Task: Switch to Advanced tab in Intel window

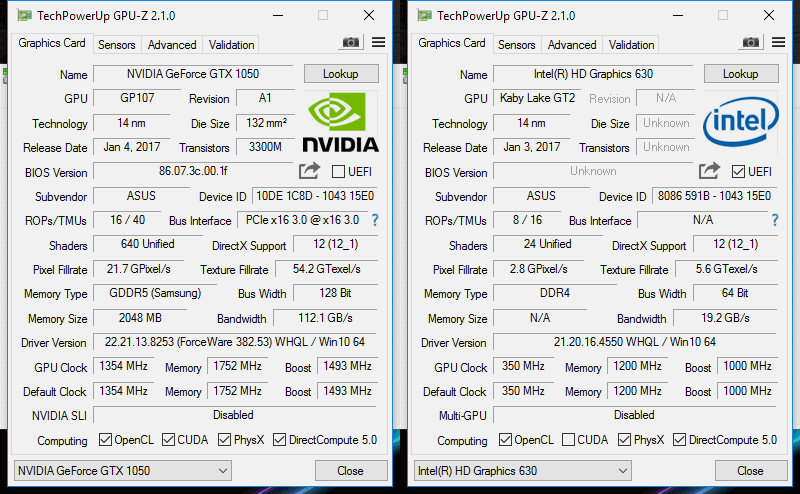Action: pos(572,45)
